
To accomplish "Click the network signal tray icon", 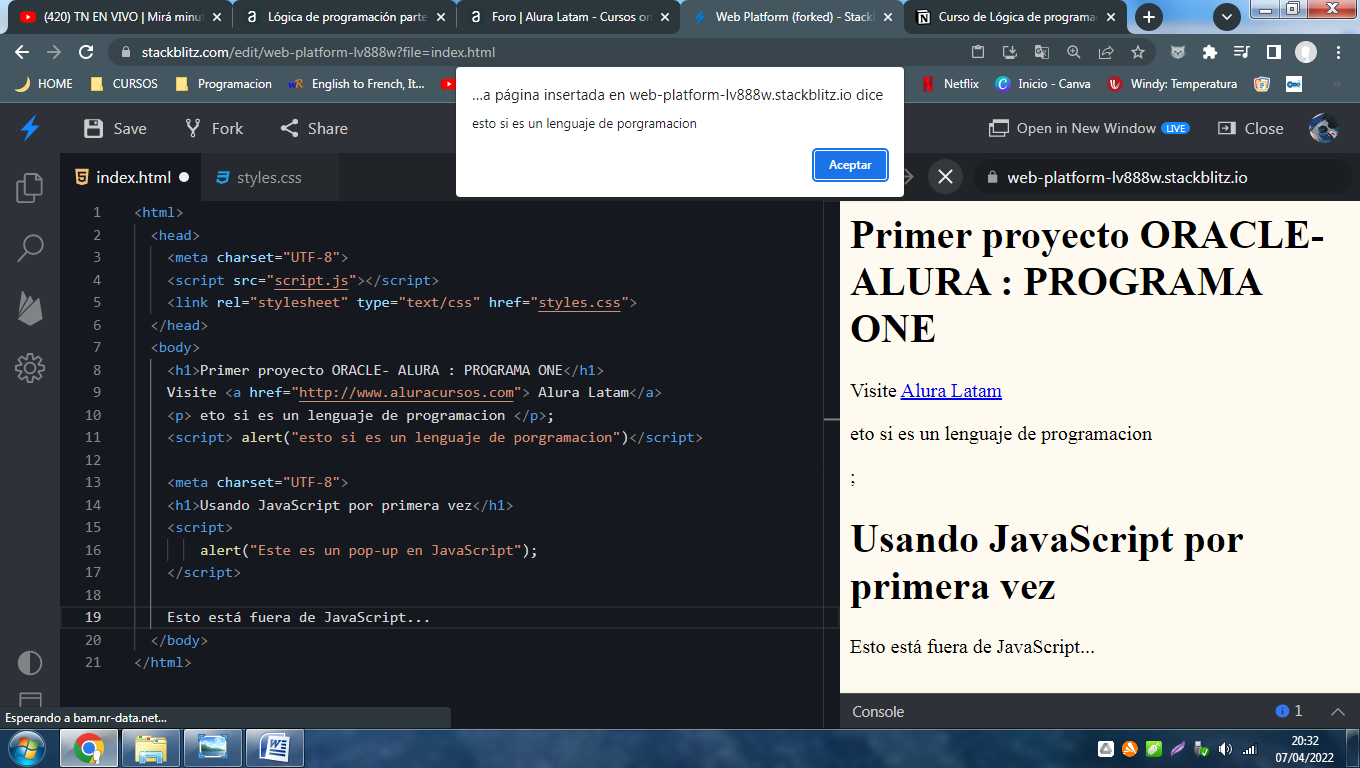I will 1250,749.
